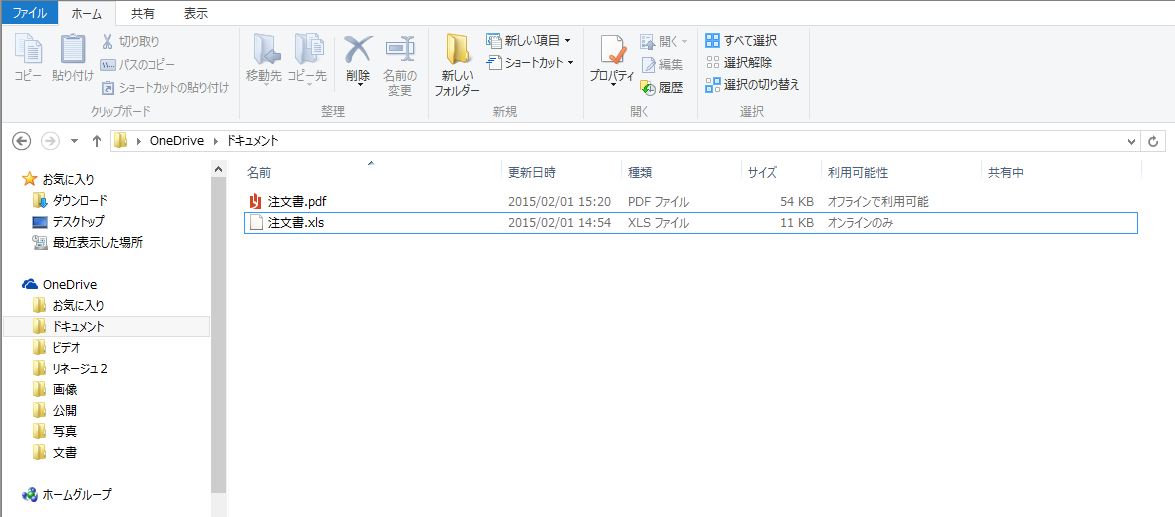Screen dimensions: 1175x517
Task: Click Edit (編集) in ribbon
Action: 662,64
